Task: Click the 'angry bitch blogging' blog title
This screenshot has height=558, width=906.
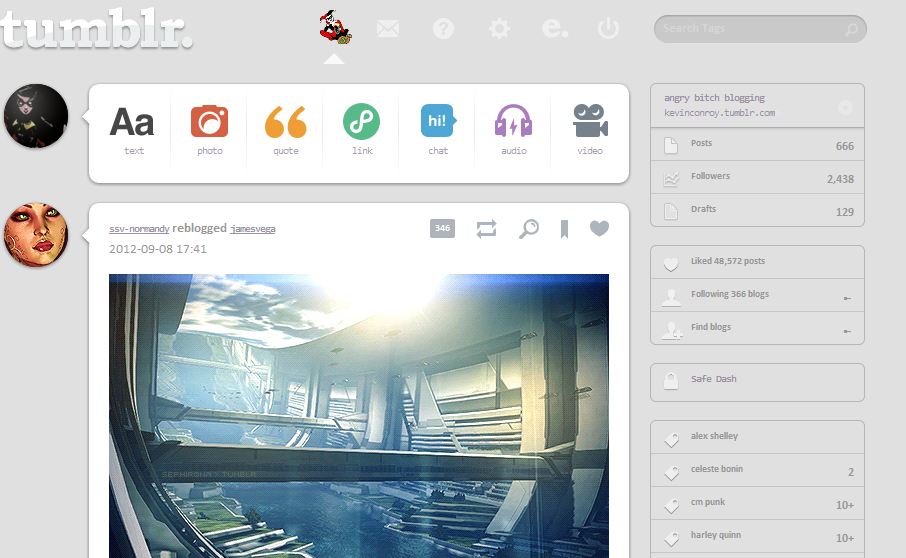Action: click(x=714, y=98)
